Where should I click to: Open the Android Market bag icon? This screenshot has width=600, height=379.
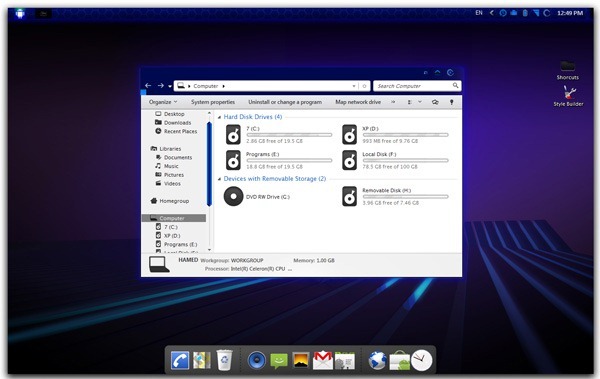point(399,361)
